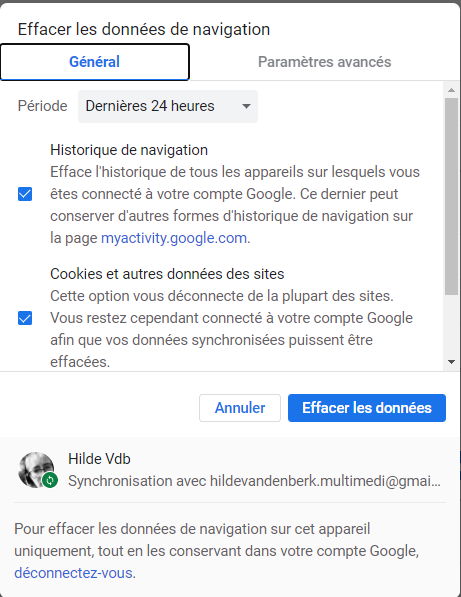The width and height of the screenshot is (461, 597).
Task: Uncheck Cookies et autres données checkbox
Action: pyautogui.click(x=25, y=318)
